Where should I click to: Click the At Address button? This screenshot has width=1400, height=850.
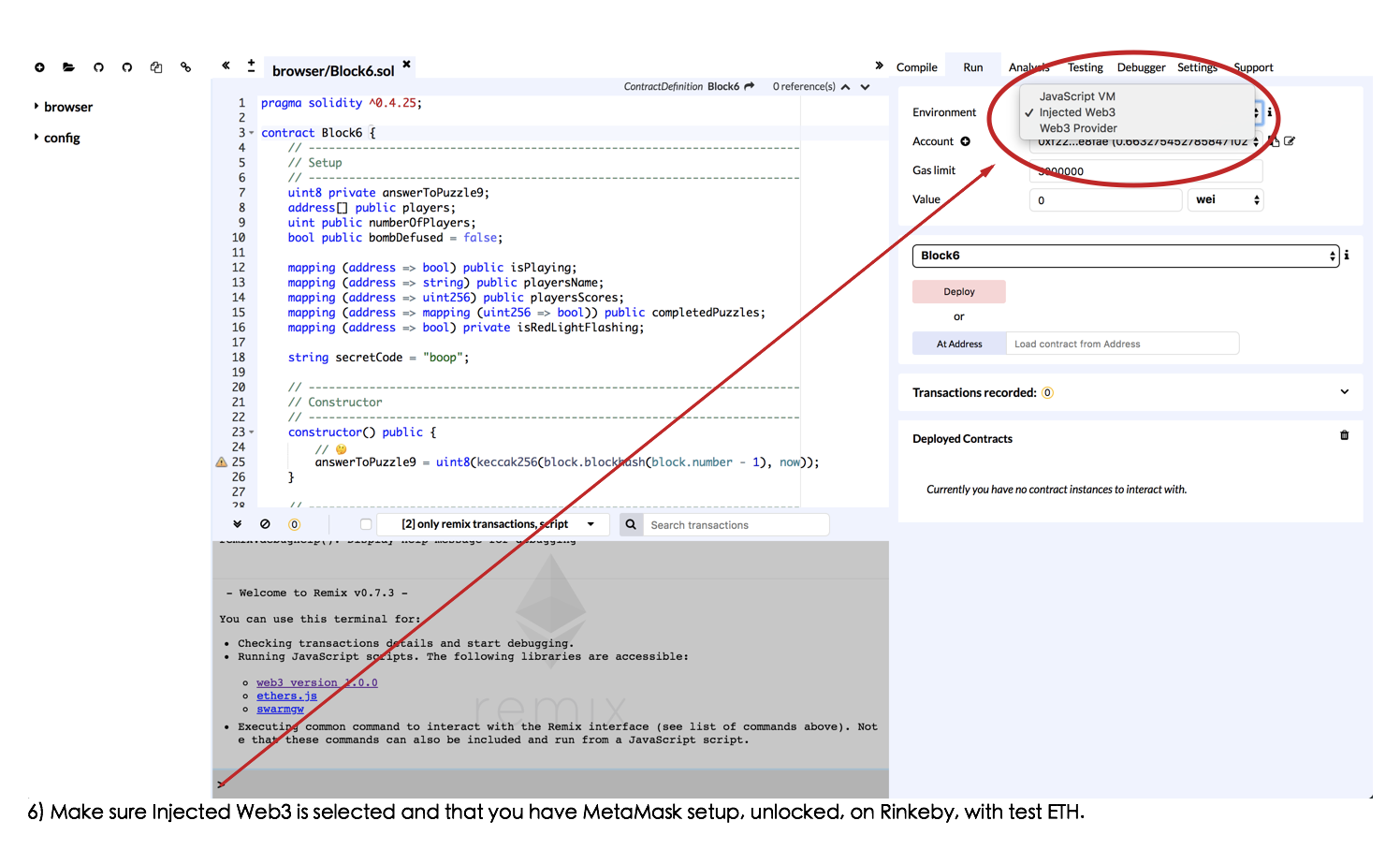[x=959, y=344]
